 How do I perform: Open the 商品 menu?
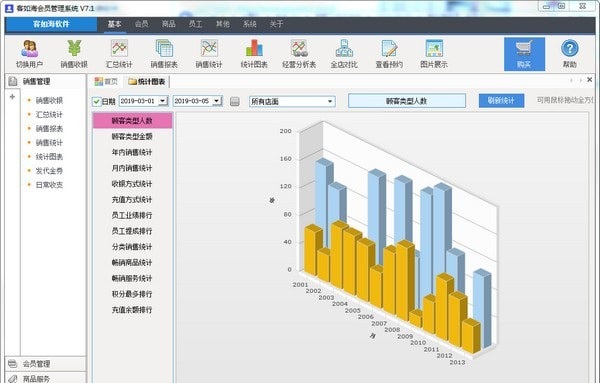click(x=168, y=24)
